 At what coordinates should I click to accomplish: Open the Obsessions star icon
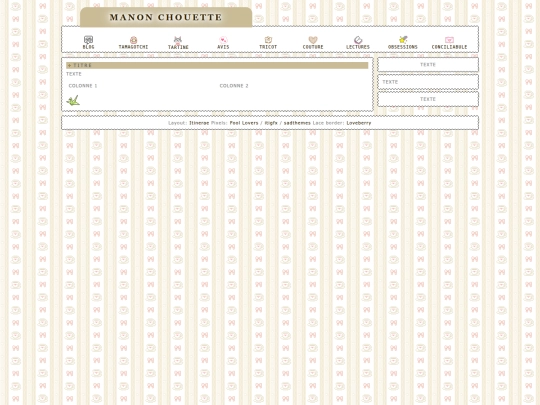[403, 40]
